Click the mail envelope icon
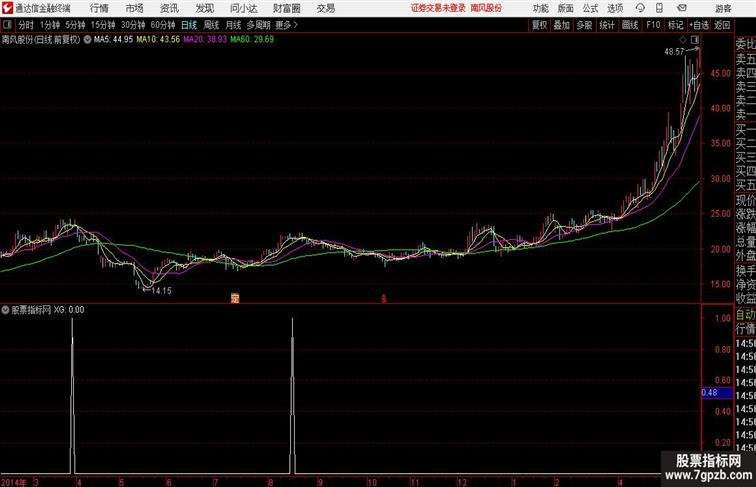The width and height of the screenshot is (756, 487). tap(682, 8)
